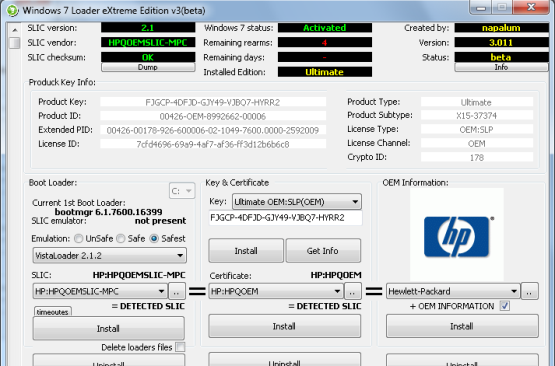Enable the Delete loaders files checkbox
The width and height of the screenshot is (555, 366).
point(180,347)
